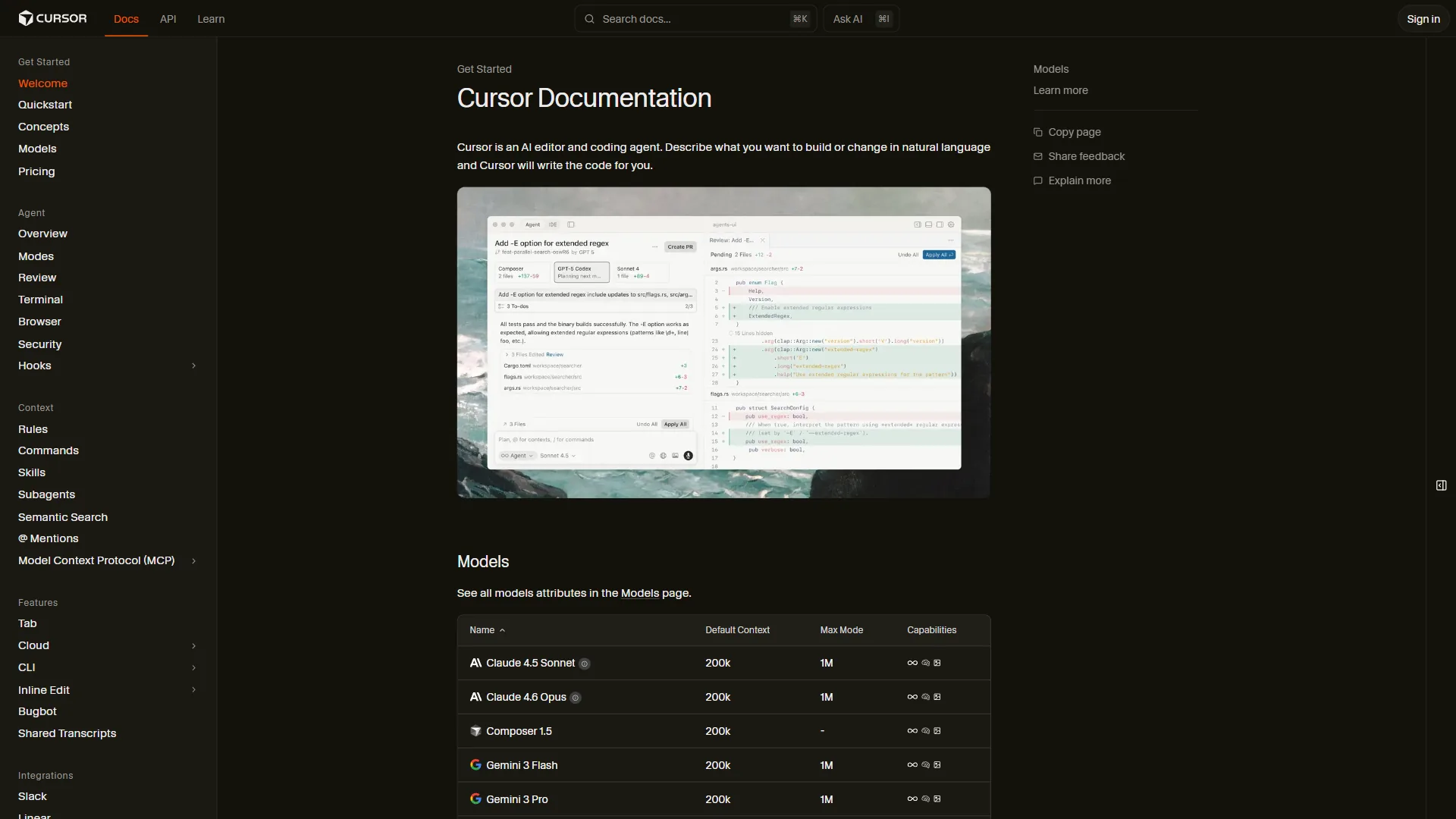Switch to the Docs tab

tap(126, 19)
